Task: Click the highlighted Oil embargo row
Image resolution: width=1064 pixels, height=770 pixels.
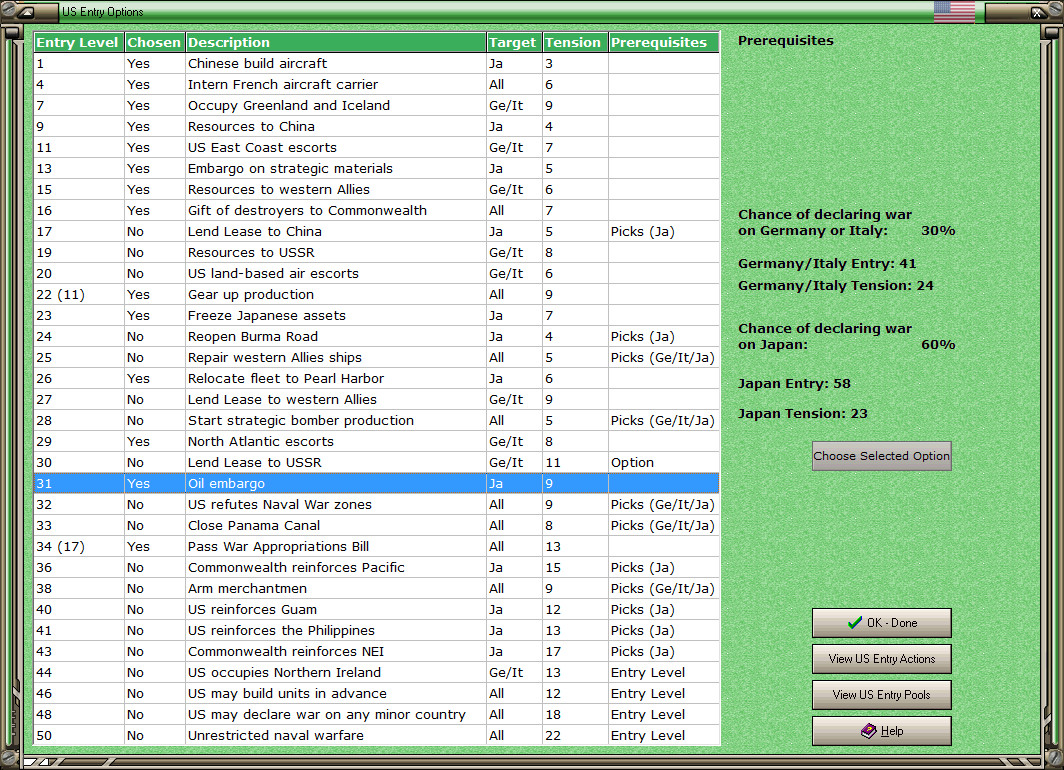Action: pos(377,484)
